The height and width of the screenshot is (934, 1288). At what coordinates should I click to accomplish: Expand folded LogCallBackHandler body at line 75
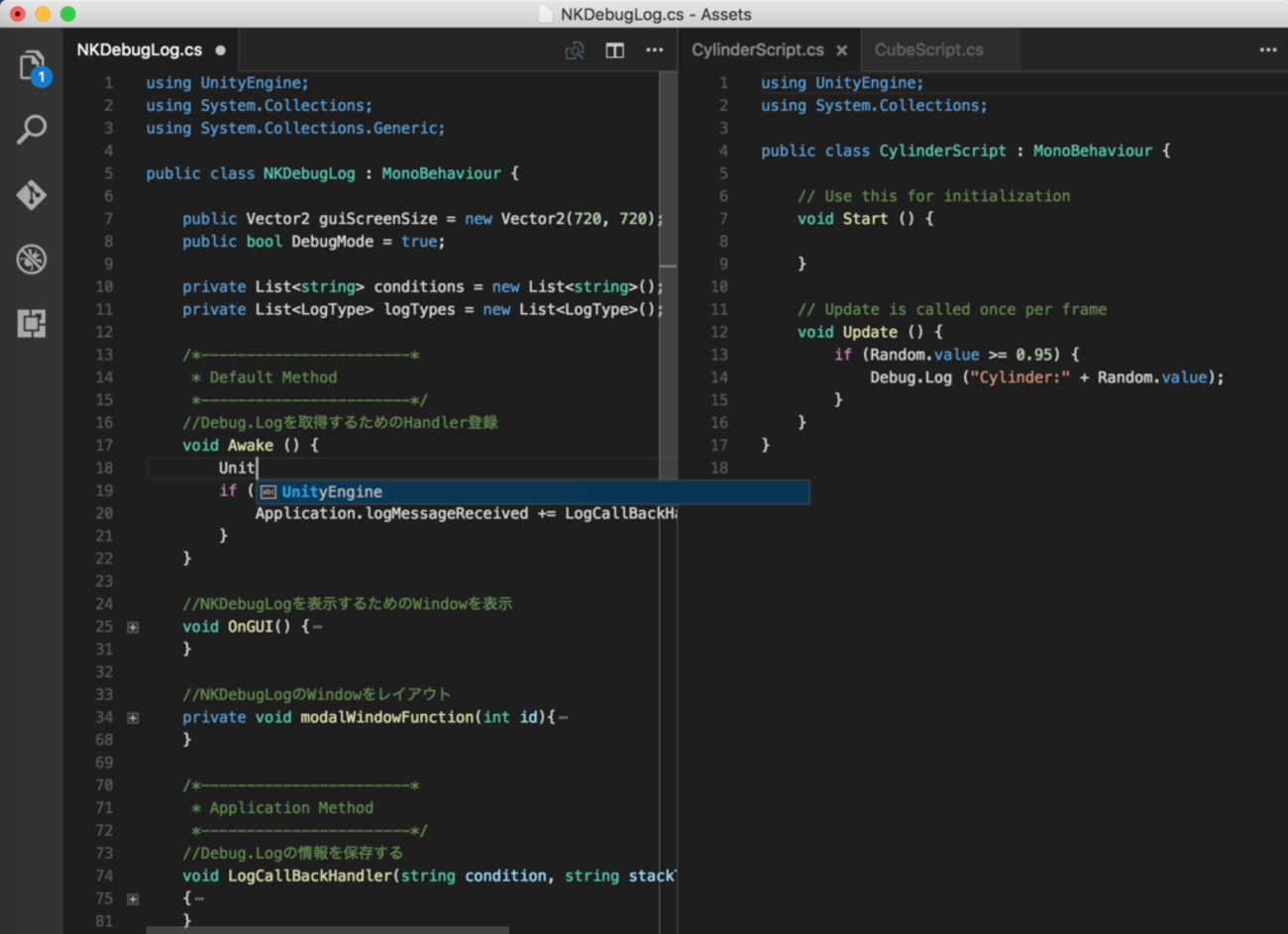[133, 899]
